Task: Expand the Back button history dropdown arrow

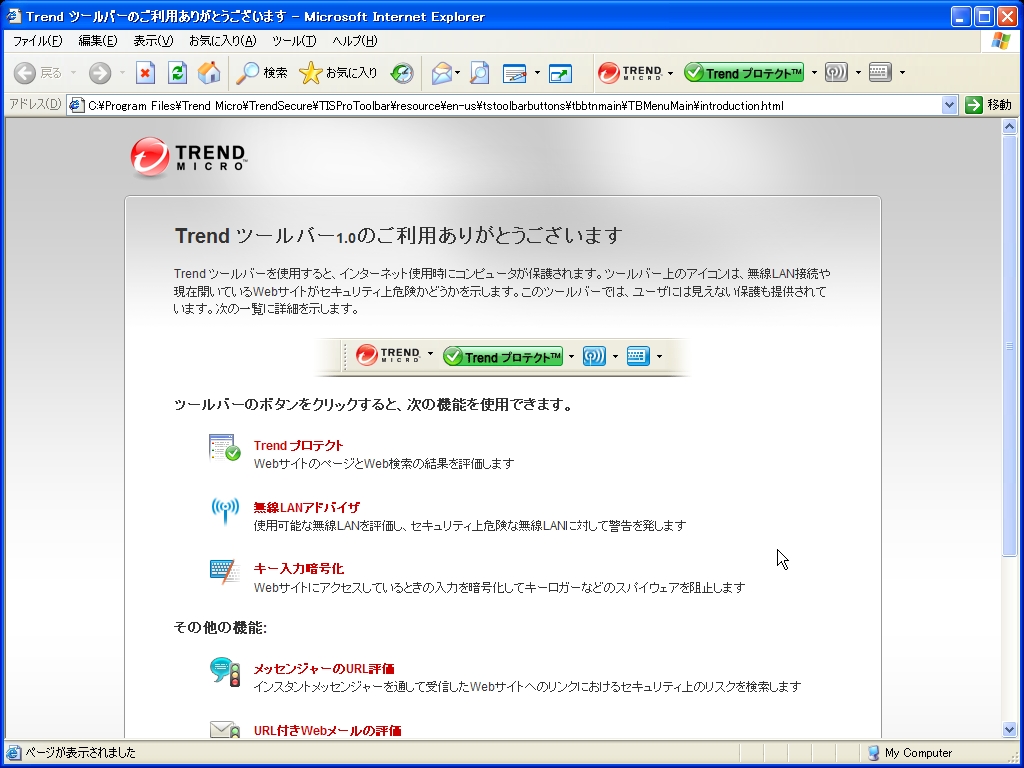Action: 73,72
